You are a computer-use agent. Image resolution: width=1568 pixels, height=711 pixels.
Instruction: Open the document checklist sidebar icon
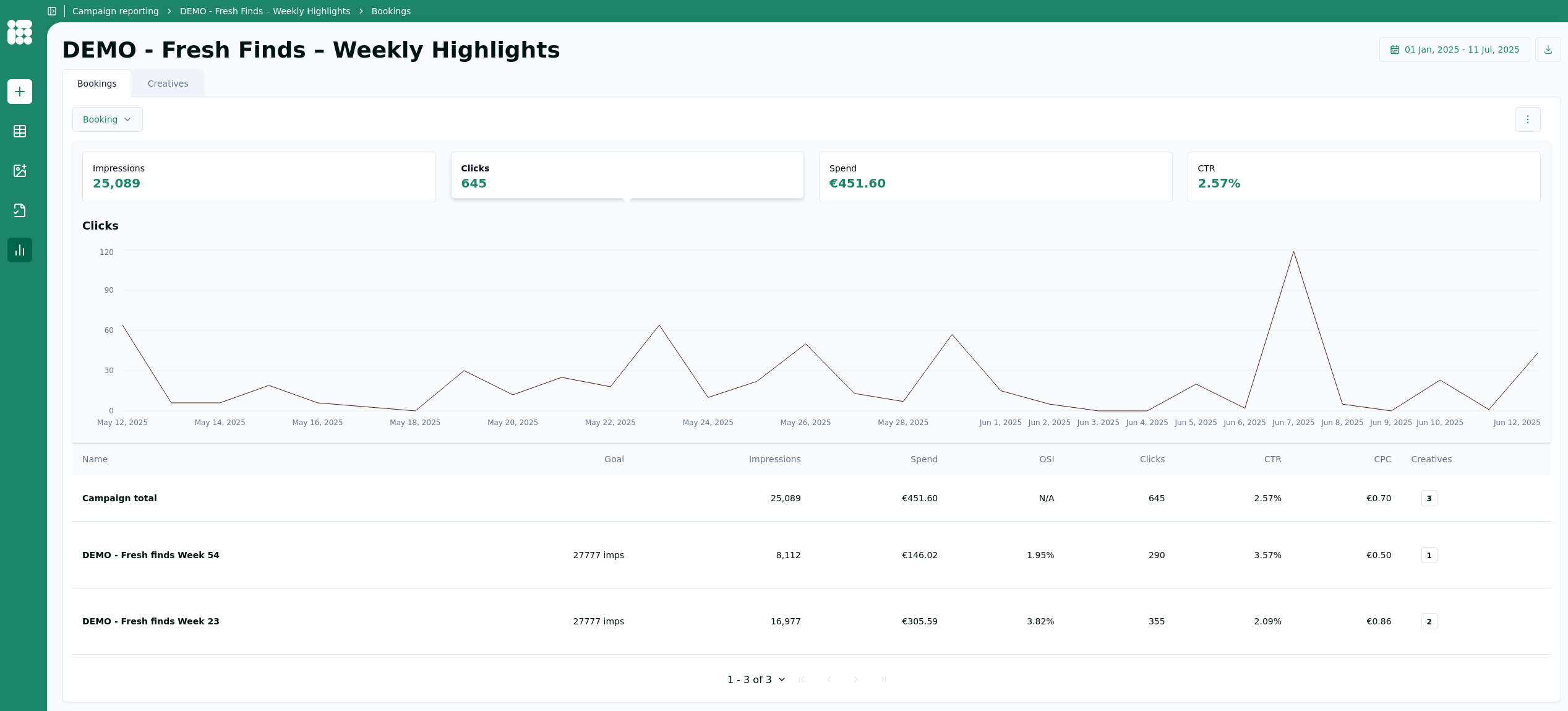pyautogui.click(x=20, y=210)
